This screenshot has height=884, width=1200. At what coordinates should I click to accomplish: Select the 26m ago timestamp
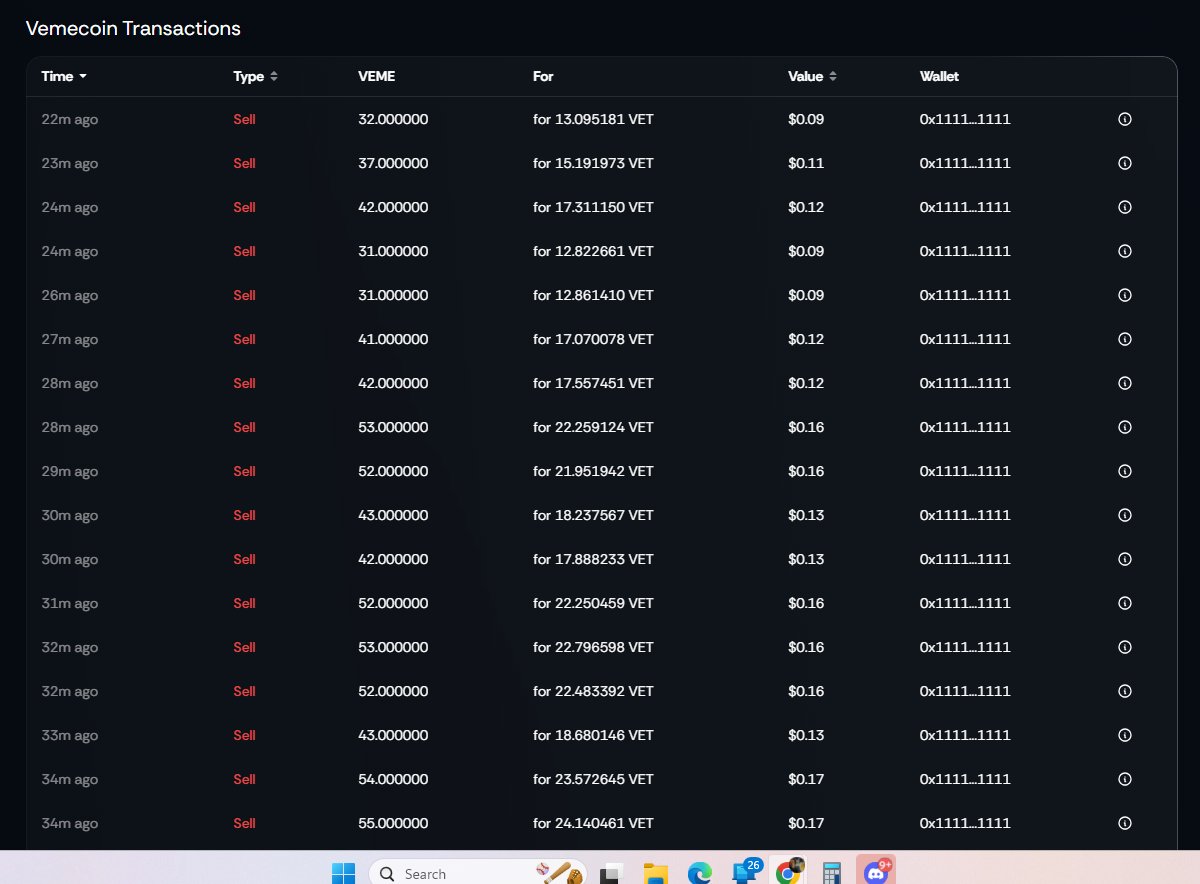70,296
